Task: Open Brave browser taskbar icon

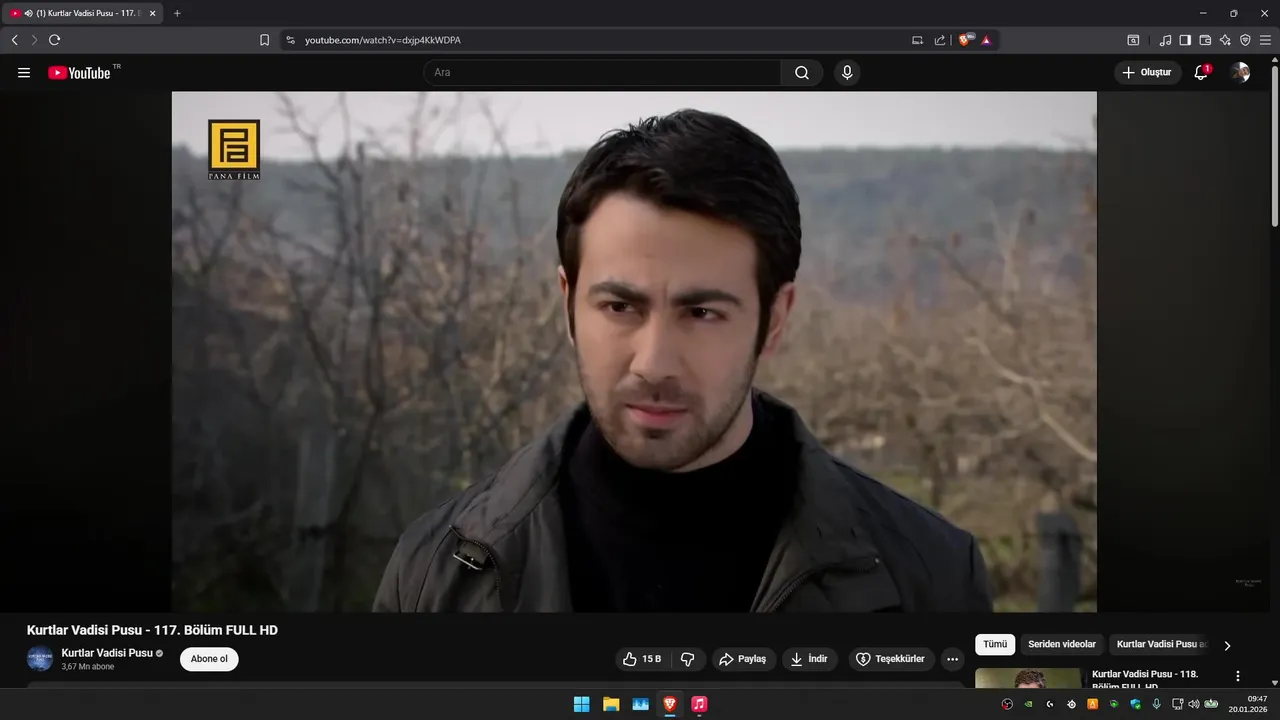Action: click(x=670, y=704)
